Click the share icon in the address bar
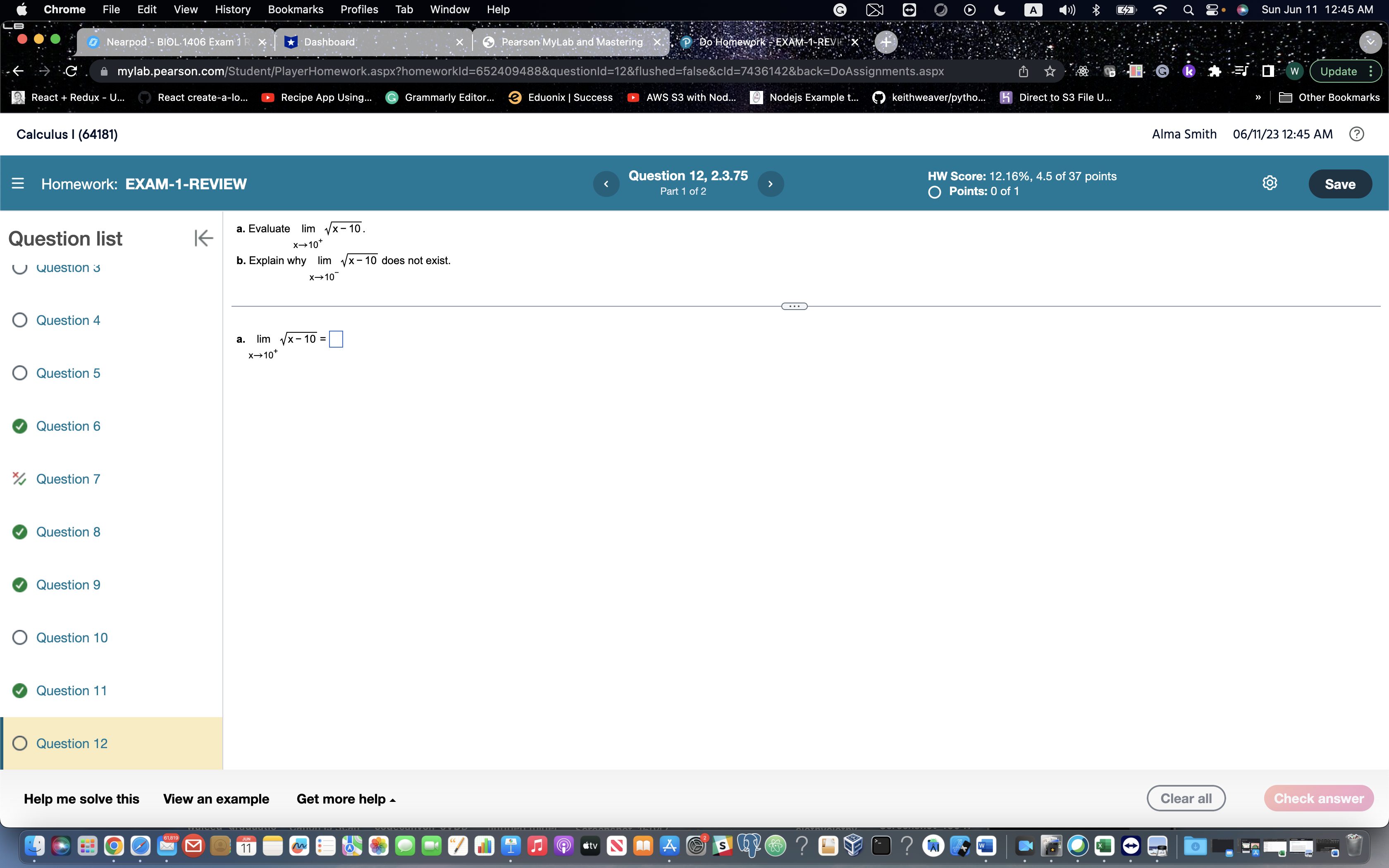1389x868 pixels. click(x=1024, y=71)
